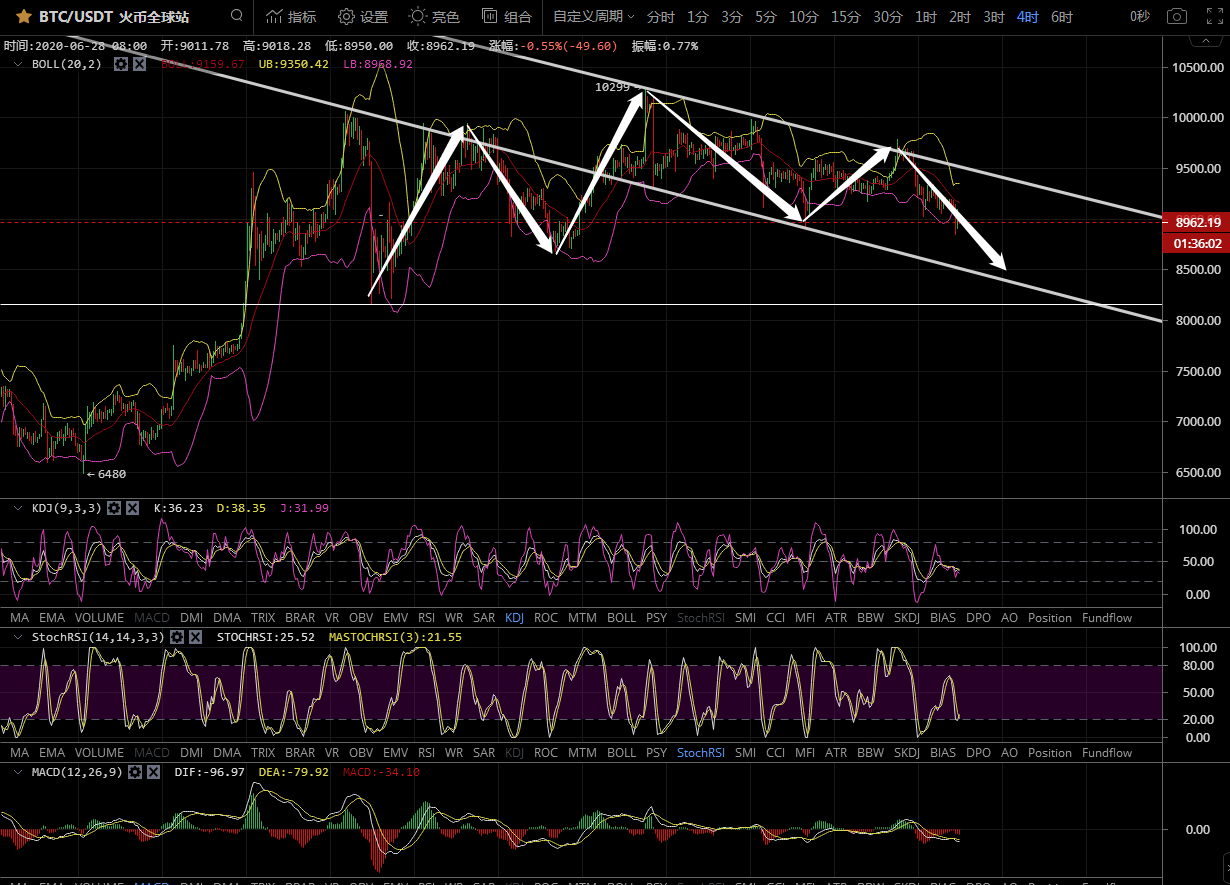Close the MACD(12,26,9) indicator panel
Image resolution: width=1230 pixels, height=885 pixels.
(153, 772)
